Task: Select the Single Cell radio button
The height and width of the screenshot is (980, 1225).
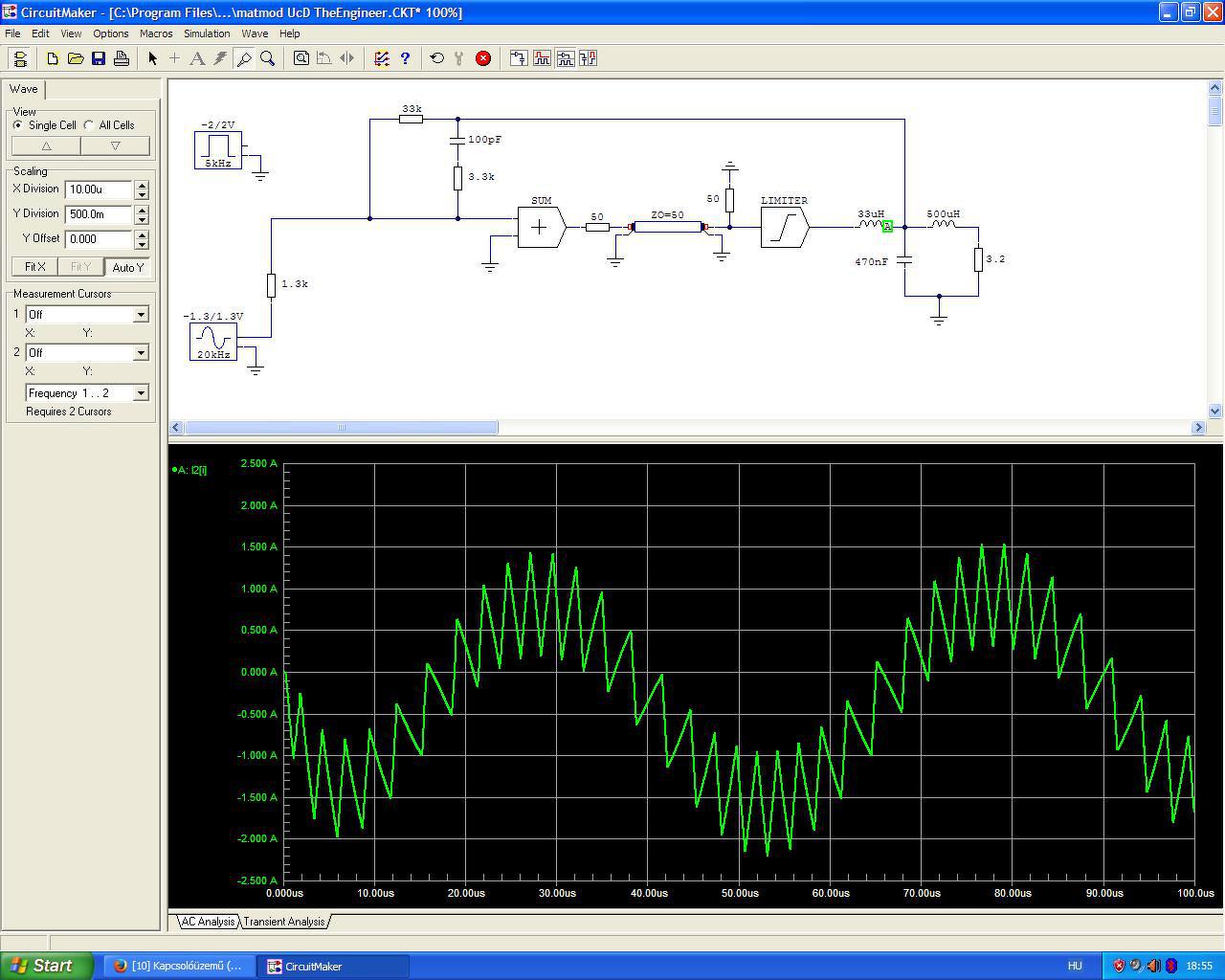Action: pyautogui.click(x=18, y=125)
